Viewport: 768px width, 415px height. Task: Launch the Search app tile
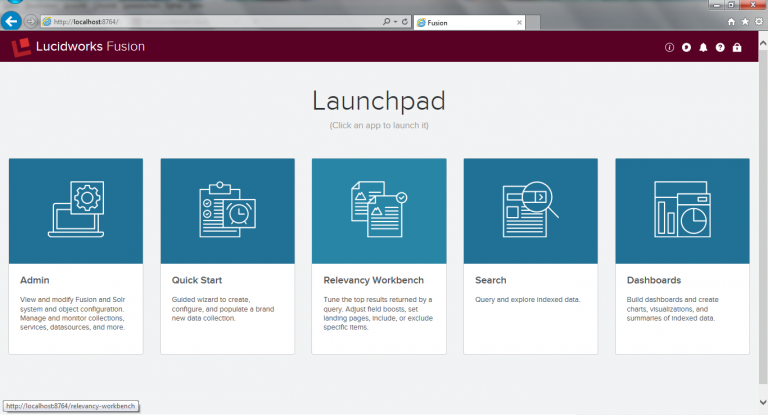[x=530, y=210]
